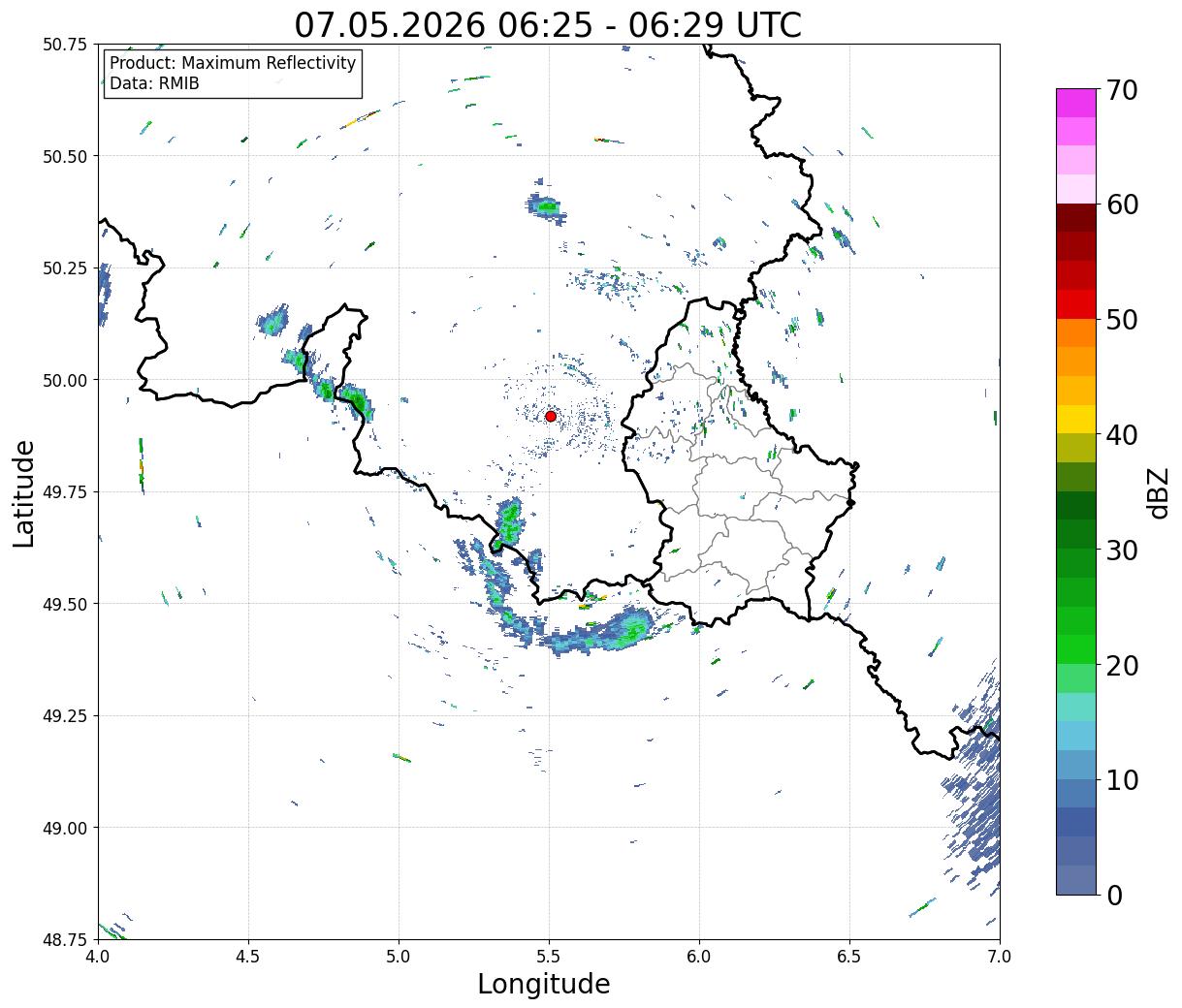Click the 5.5 longitude tick label

[x=549, y=957]
